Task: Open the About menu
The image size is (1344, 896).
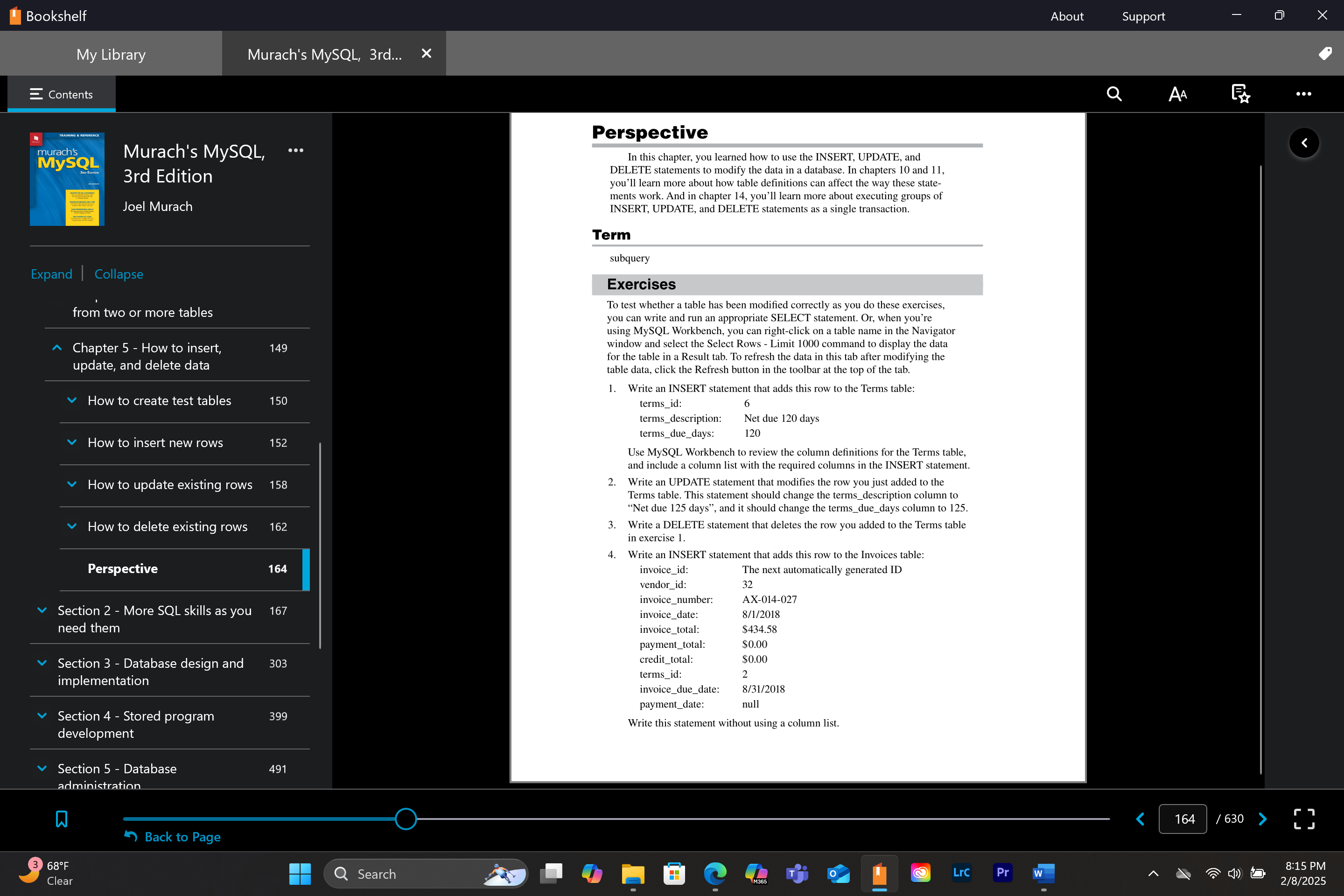Action: tap(1067, 16)
